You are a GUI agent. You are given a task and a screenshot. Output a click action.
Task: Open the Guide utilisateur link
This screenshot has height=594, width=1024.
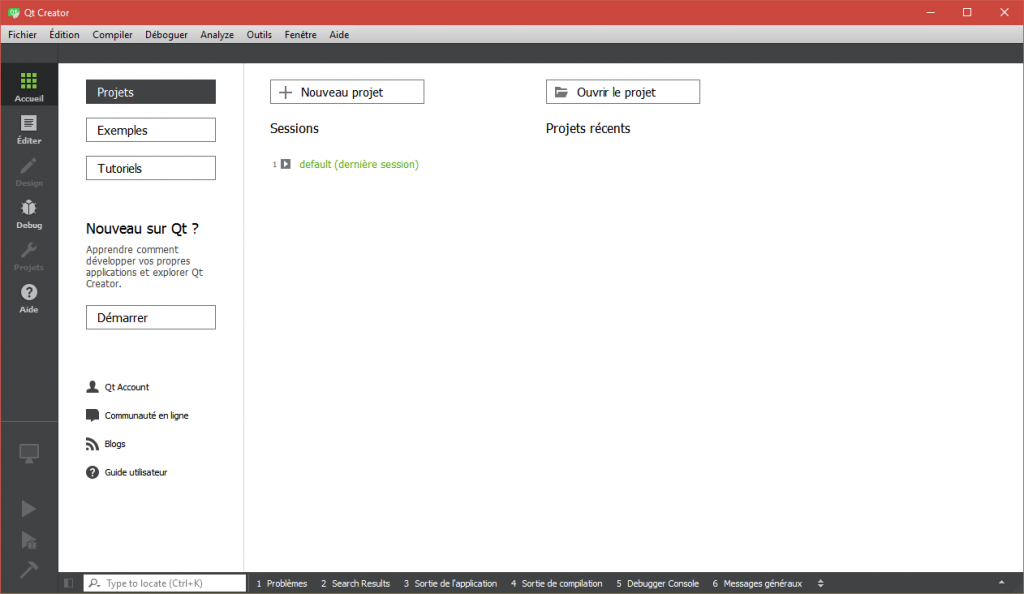(136, 472)
